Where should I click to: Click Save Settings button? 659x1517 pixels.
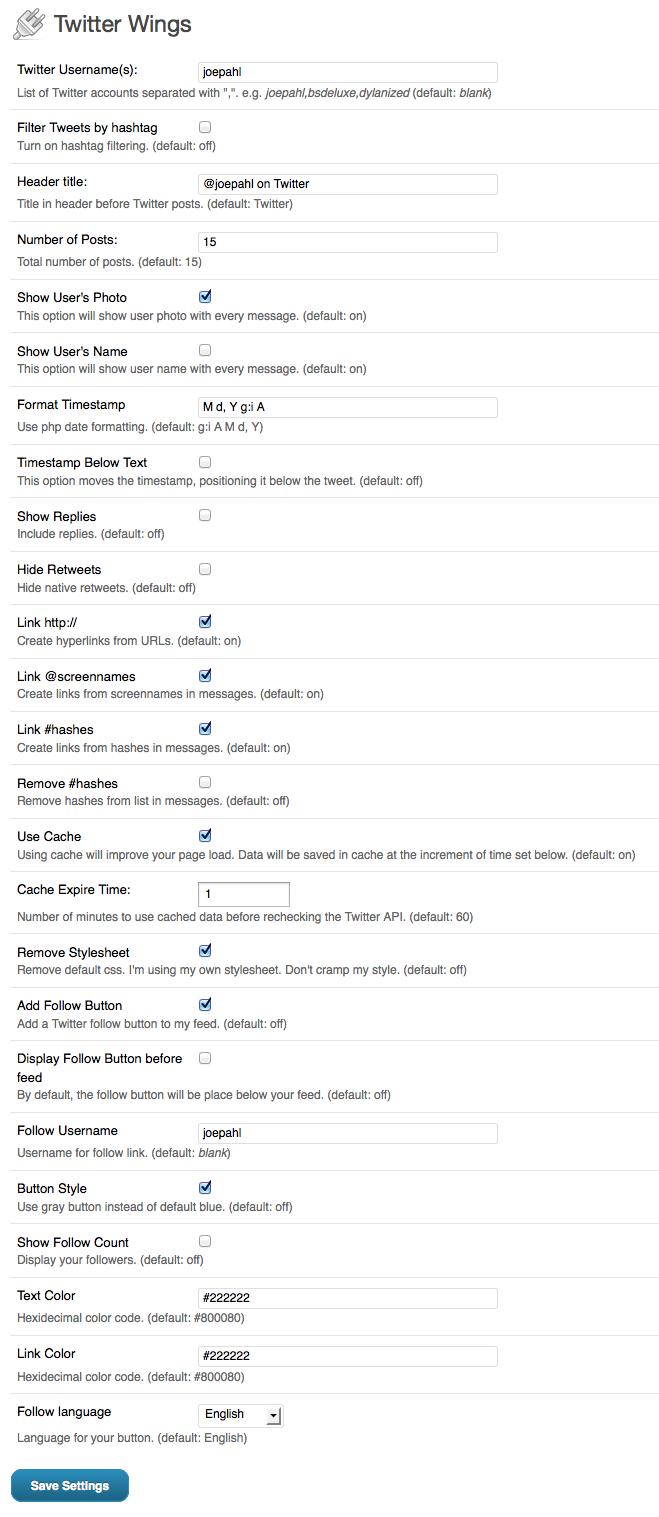(70, 1485)
